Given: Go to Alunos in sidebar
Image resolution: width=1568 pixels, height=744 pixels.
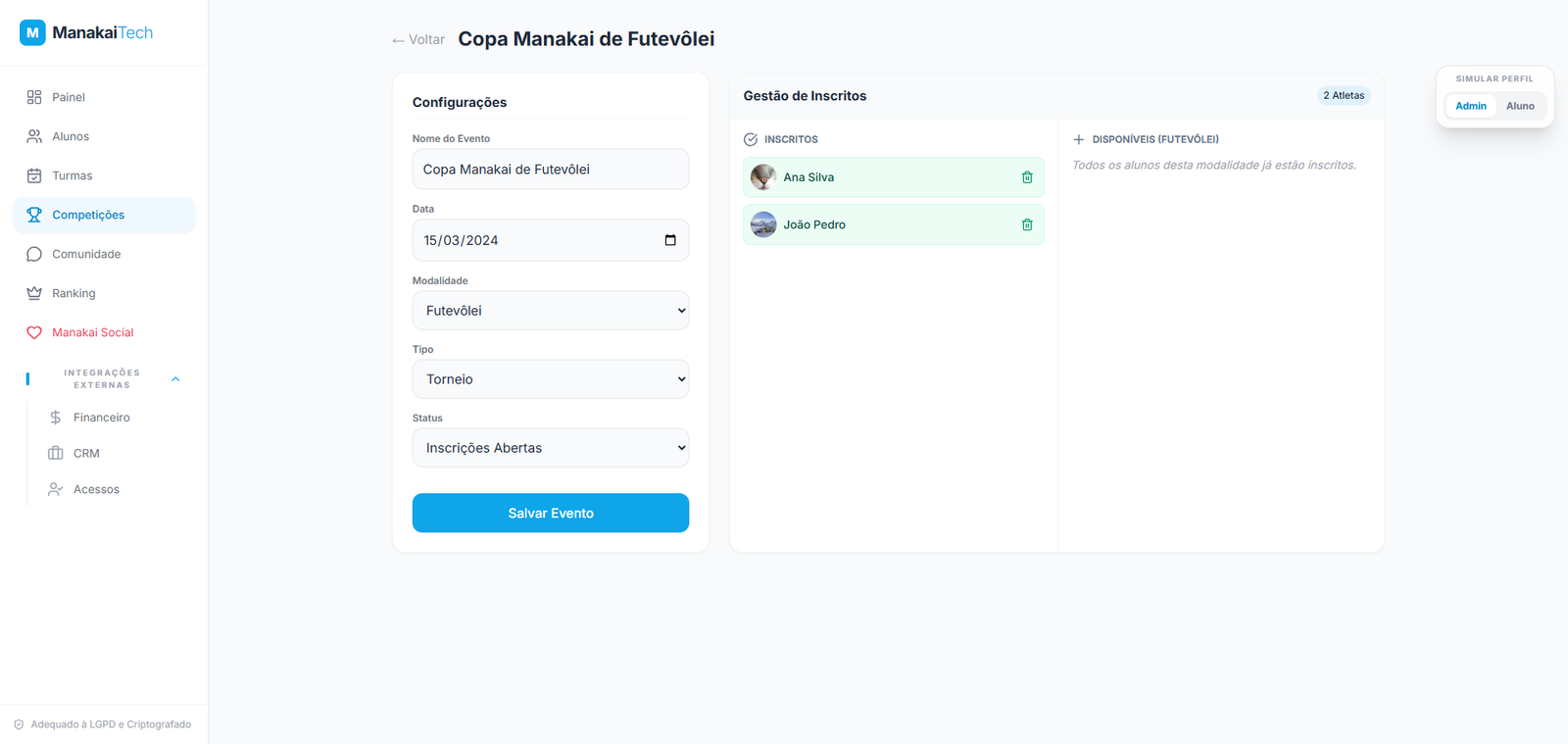Looking at the screenshot, I should point(71,136).
